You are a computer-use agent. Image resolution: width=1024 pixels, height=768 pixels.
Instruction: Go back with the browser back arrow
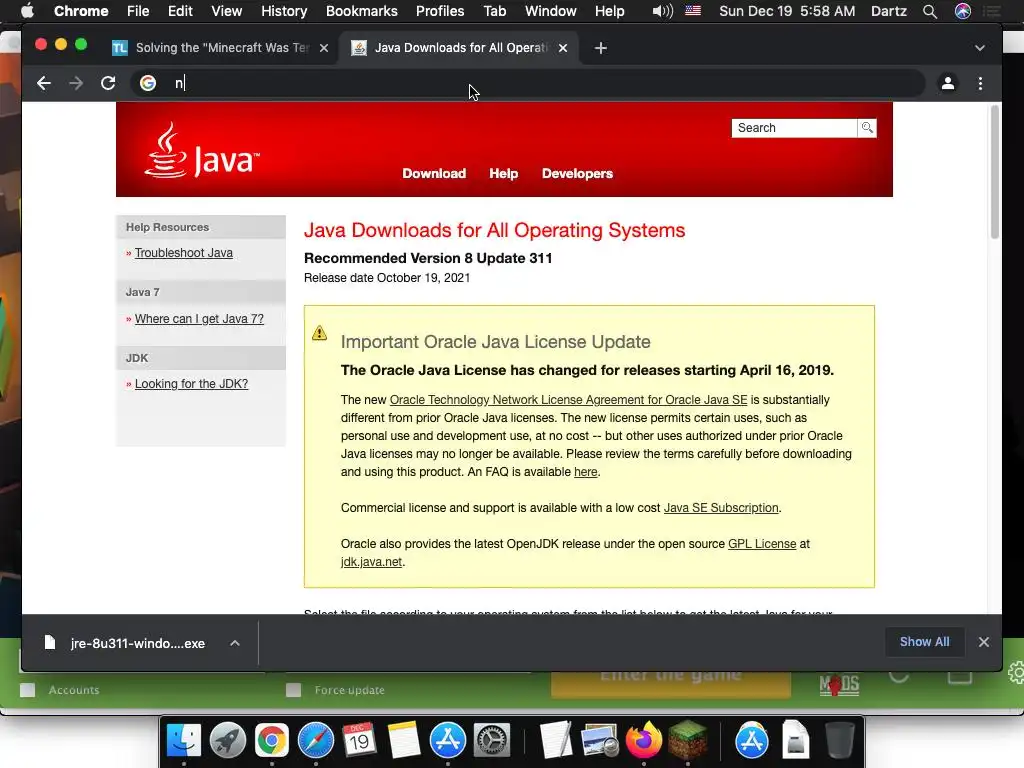click(x=44, y=83)
